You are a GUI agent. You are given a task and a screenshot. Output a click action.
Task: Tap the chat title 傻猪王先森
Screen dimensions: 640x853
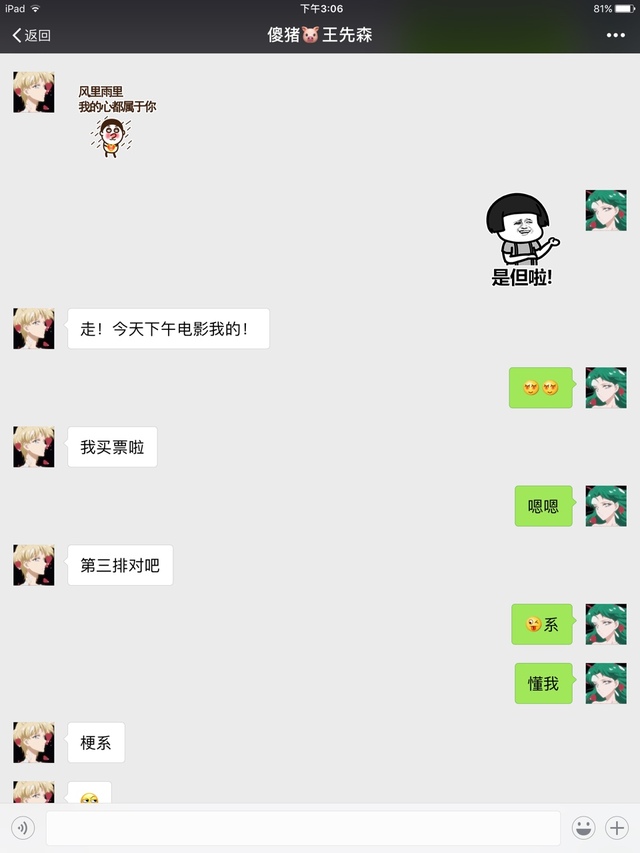(319, 35)
